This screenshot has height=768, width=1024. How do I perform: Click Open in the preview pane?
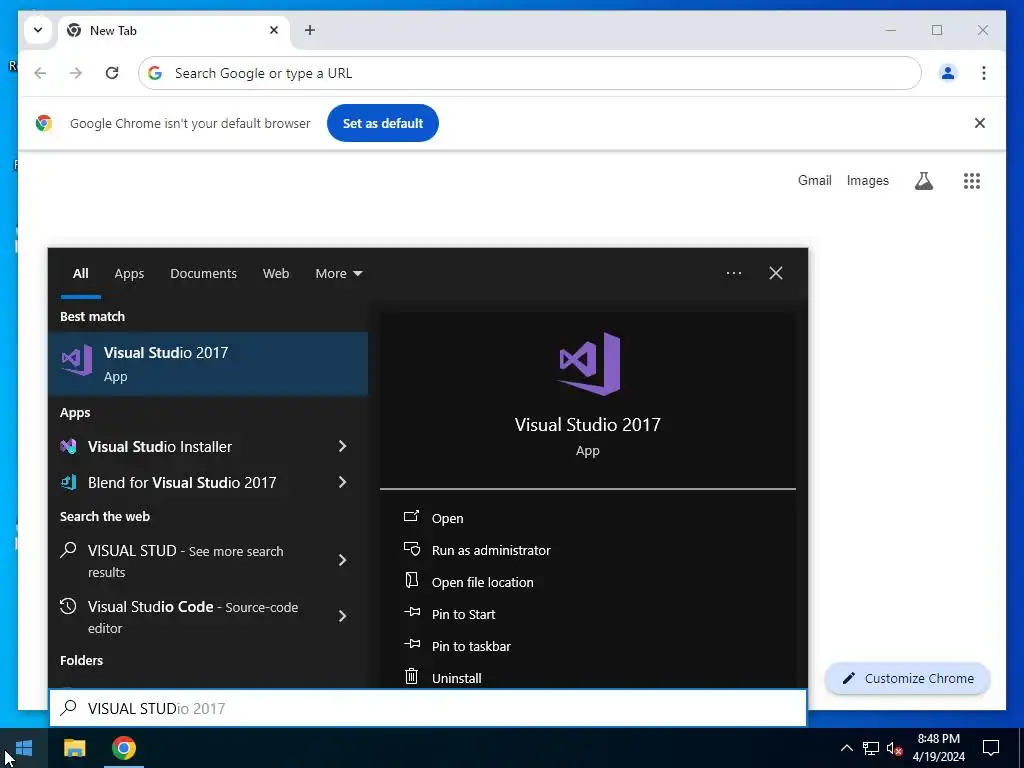[447, 519]
